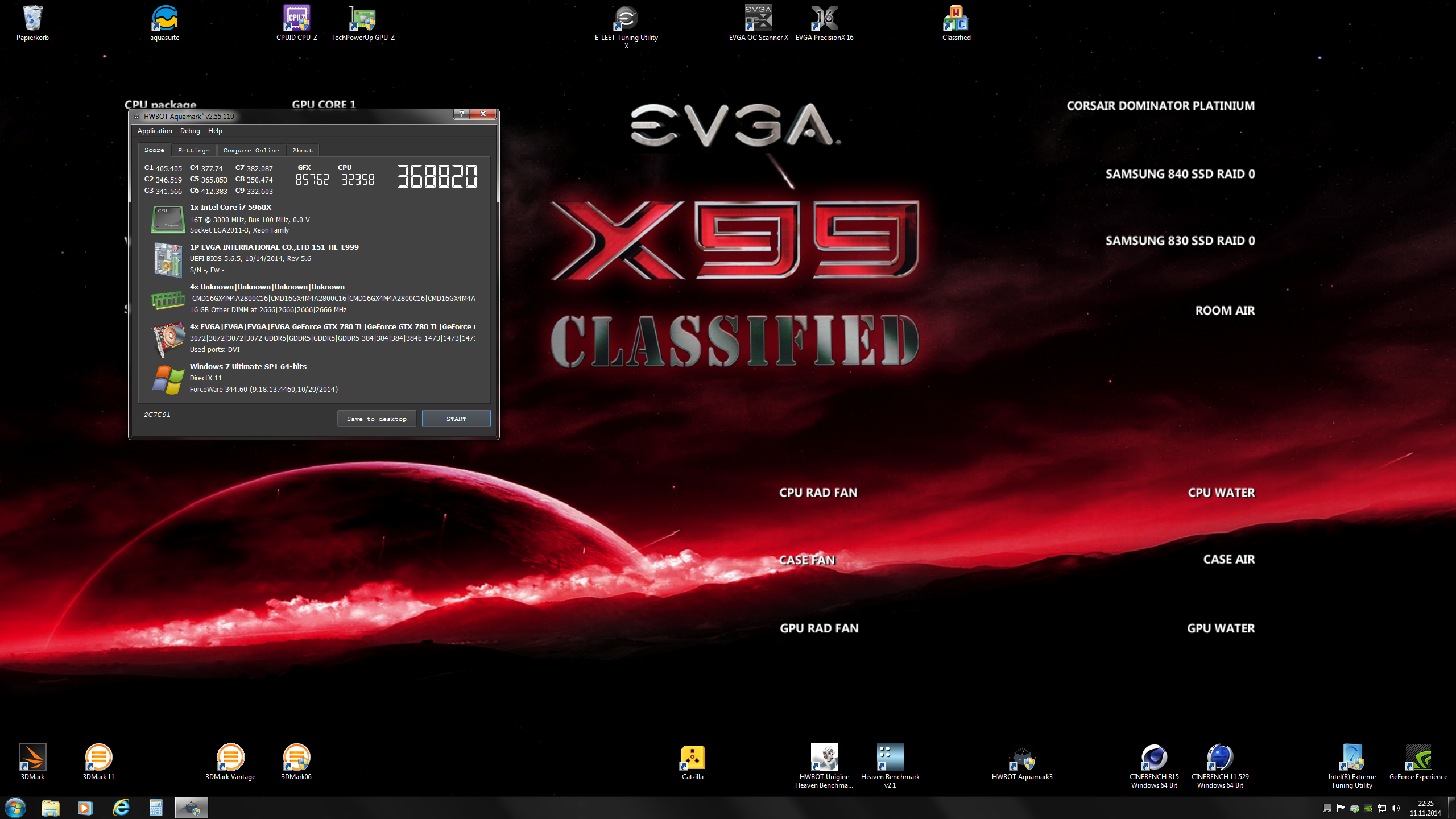Open CINEBENCH 11.529 Windows 64 Bit
1456x819 pixels.
[1220, 766]
